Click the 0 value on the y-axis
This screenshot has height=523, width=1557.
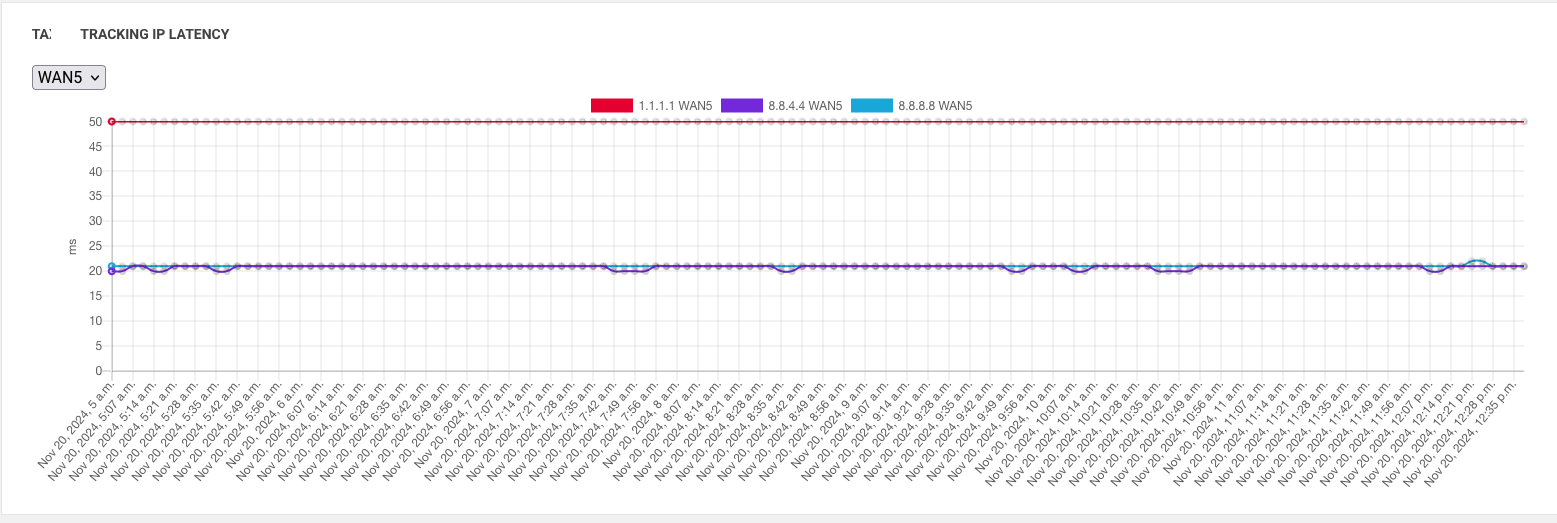(98, 371)
